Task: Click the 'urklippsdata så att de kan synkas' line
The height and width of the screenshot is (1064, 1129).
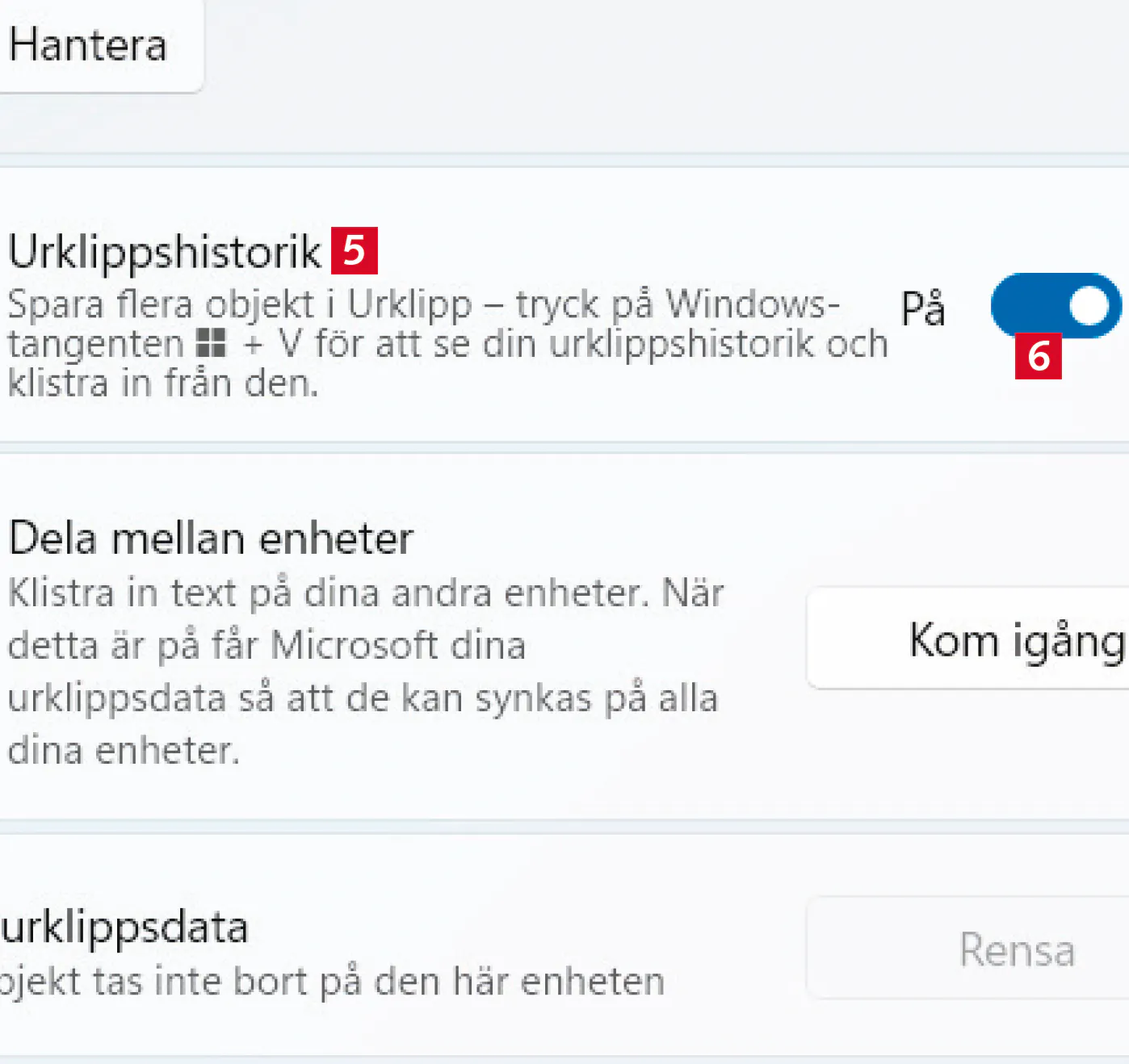Action: pyautogui.click(x=362, y=698)
